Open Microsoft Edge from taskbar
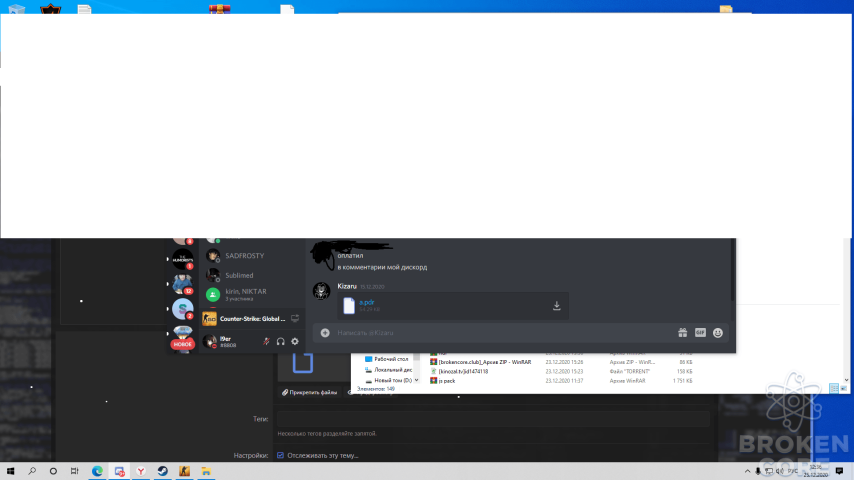The width and height of the screenshot is (854, 480). coord(97,471)
